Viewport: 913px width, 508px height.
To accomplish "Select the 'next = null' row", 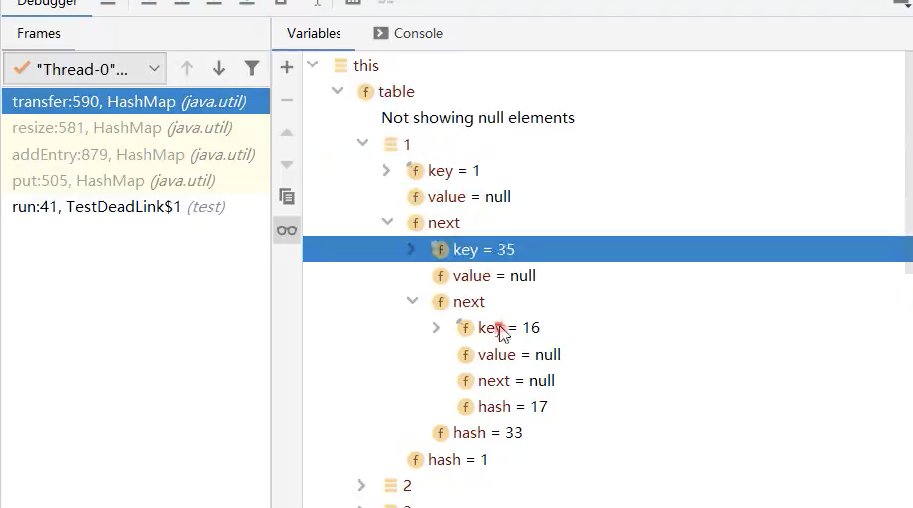I will (604, 381).
